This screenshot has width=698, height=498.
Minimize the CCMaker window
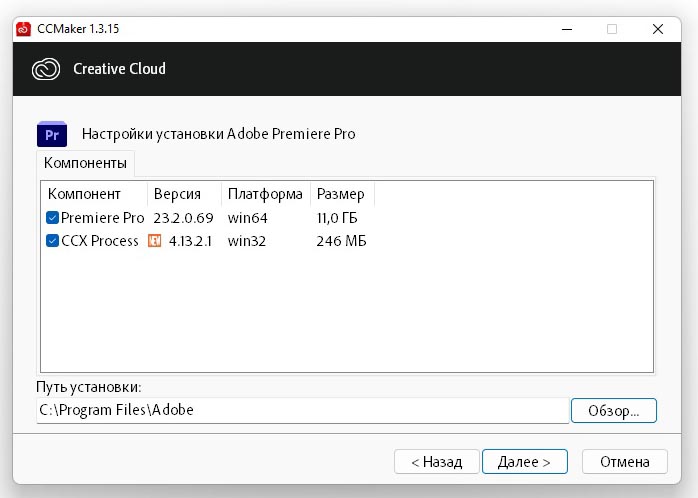pyautogui.click(x=567, y=29)
